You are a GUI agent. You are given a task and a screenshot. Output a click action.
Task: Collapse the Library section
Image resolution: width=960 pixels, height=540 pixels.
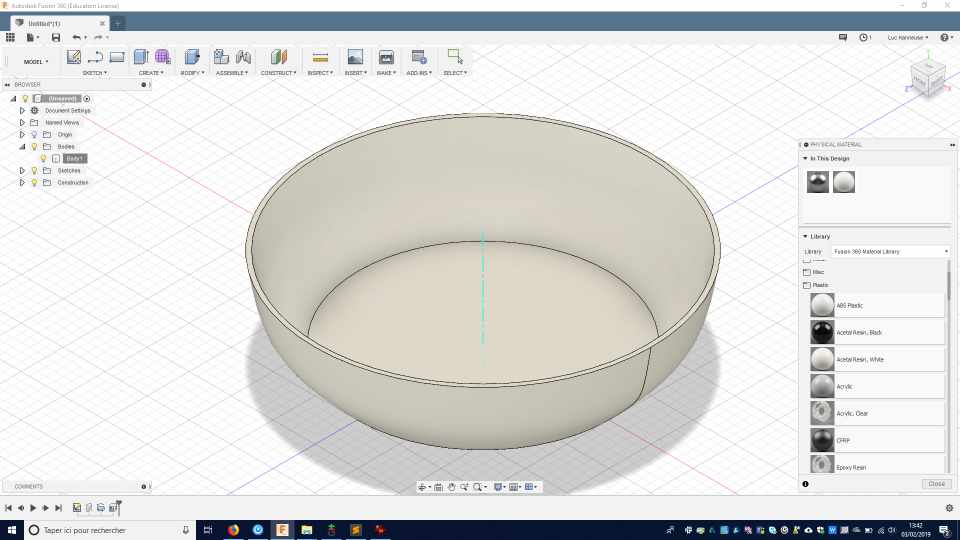tap(805, 236)
